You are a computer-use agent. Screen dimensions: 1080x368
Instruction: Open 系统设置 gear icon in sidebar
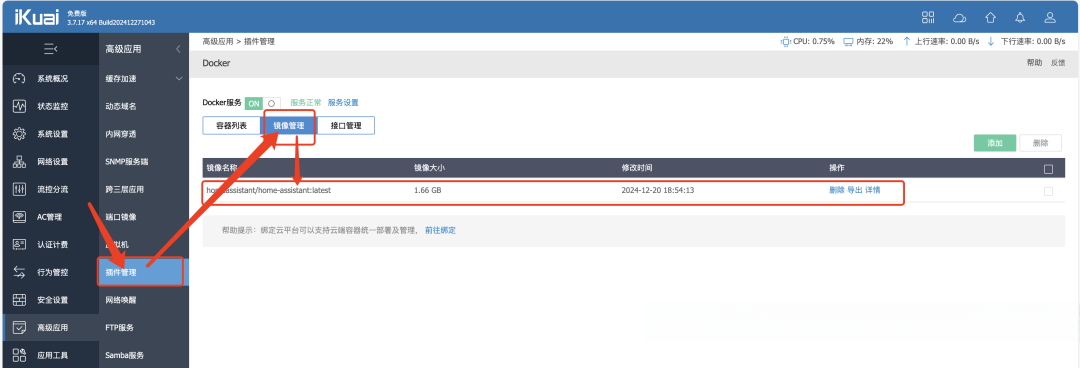tap(19, 134)
